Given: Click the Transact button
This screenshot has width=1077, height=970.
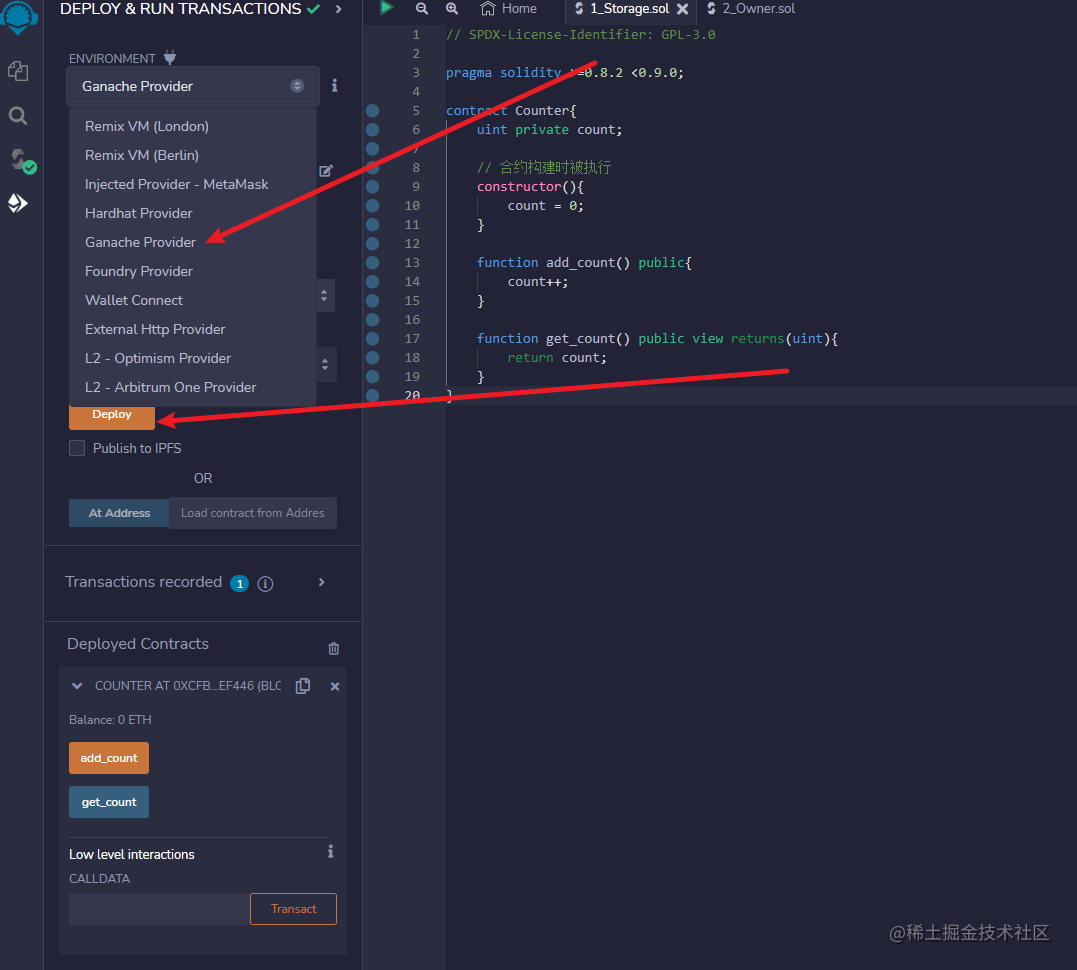Looking at the screenshot, I should pos(293,909).
